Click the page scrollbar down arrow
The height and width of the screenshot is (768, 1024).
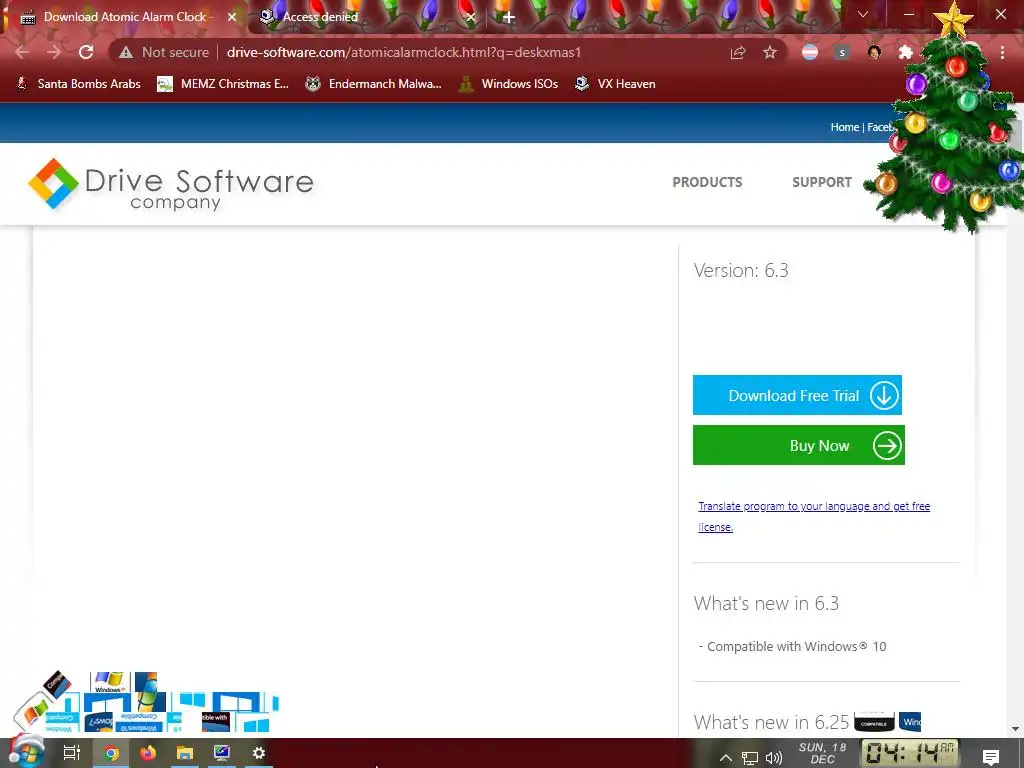coord(1015,729)
